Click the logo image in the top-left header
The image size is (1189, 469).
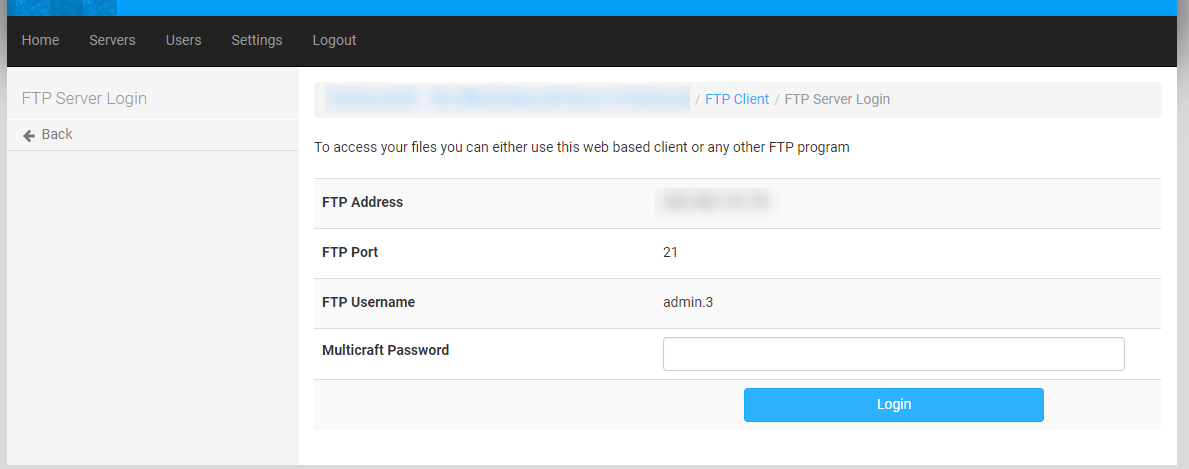61,7
